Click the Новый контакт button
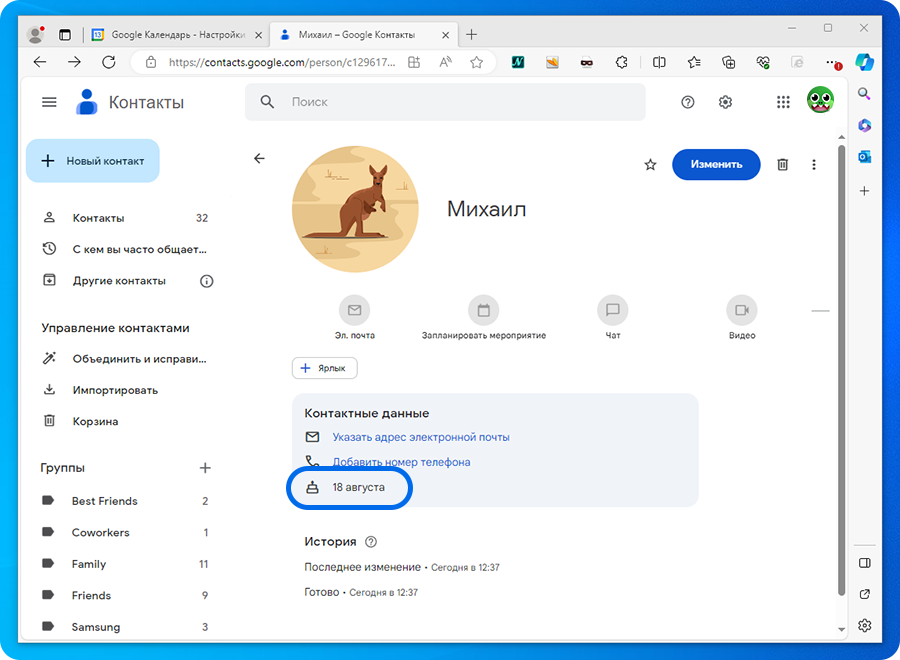Screen dimensions: 900x660 tap(93, 161)
